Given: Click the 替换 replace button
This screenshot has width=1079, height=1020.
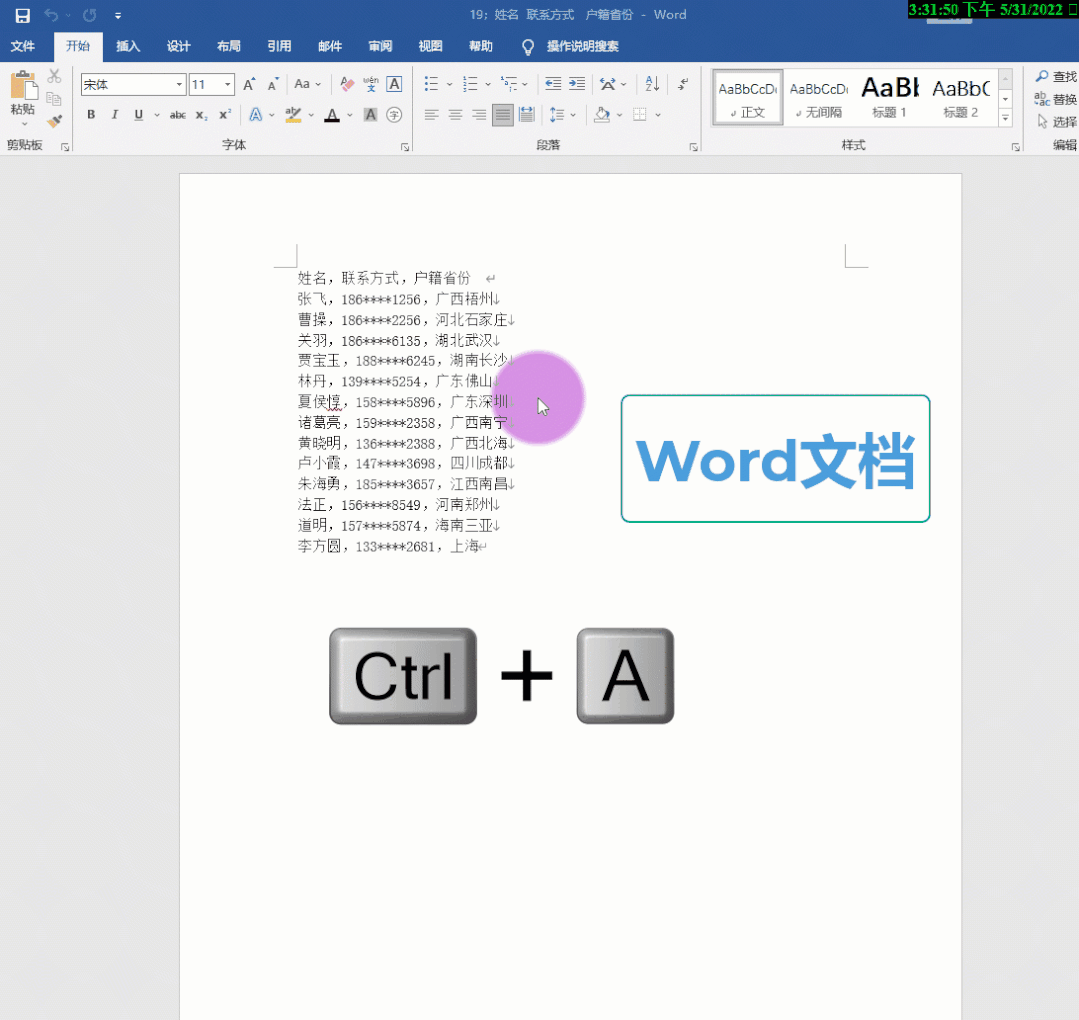Looking at the screenshot, I should point(1056,99).
